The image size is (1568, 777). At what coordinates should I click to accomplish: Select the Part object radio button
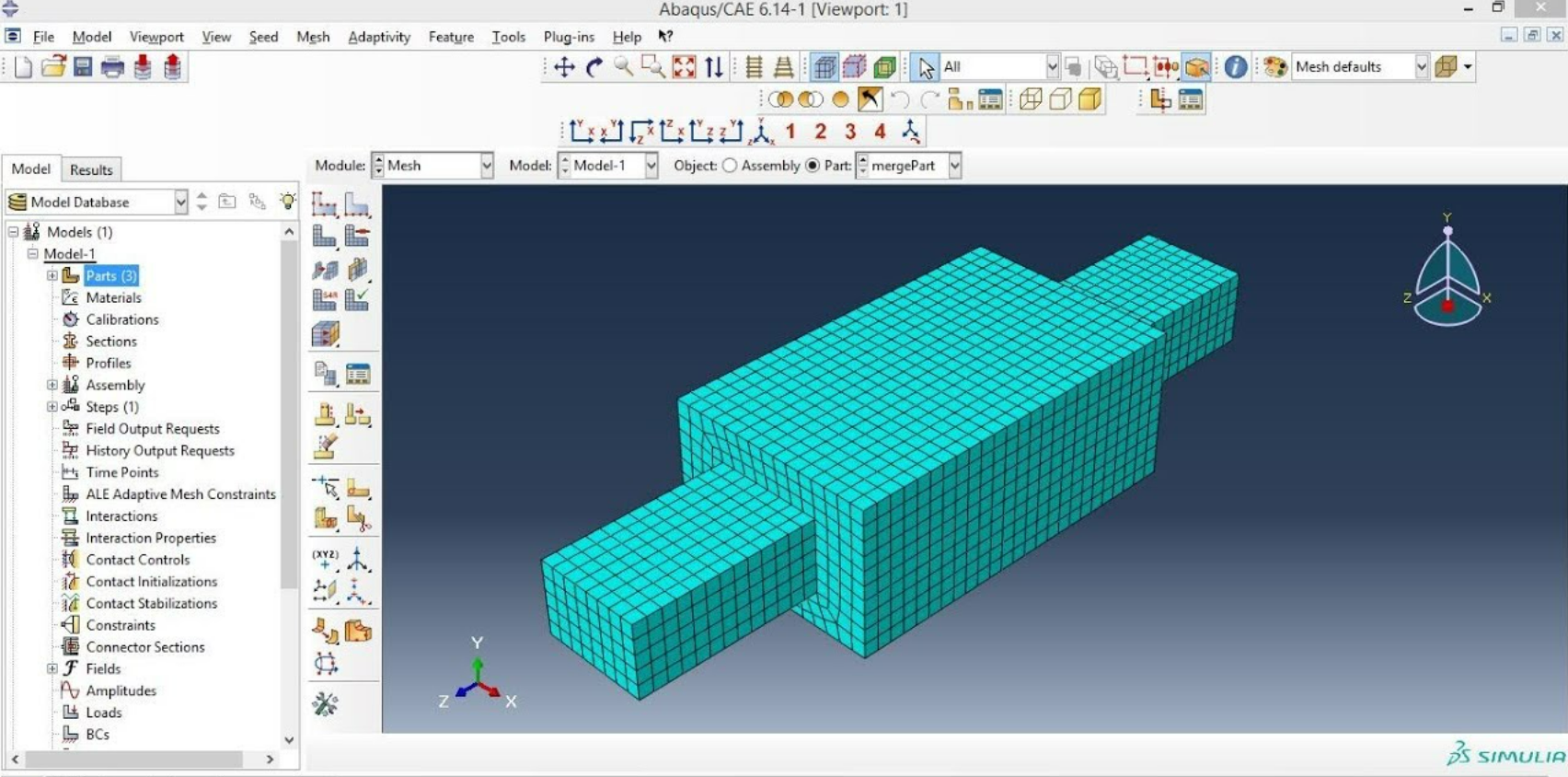pyautogui.click(x=813, y=166)
